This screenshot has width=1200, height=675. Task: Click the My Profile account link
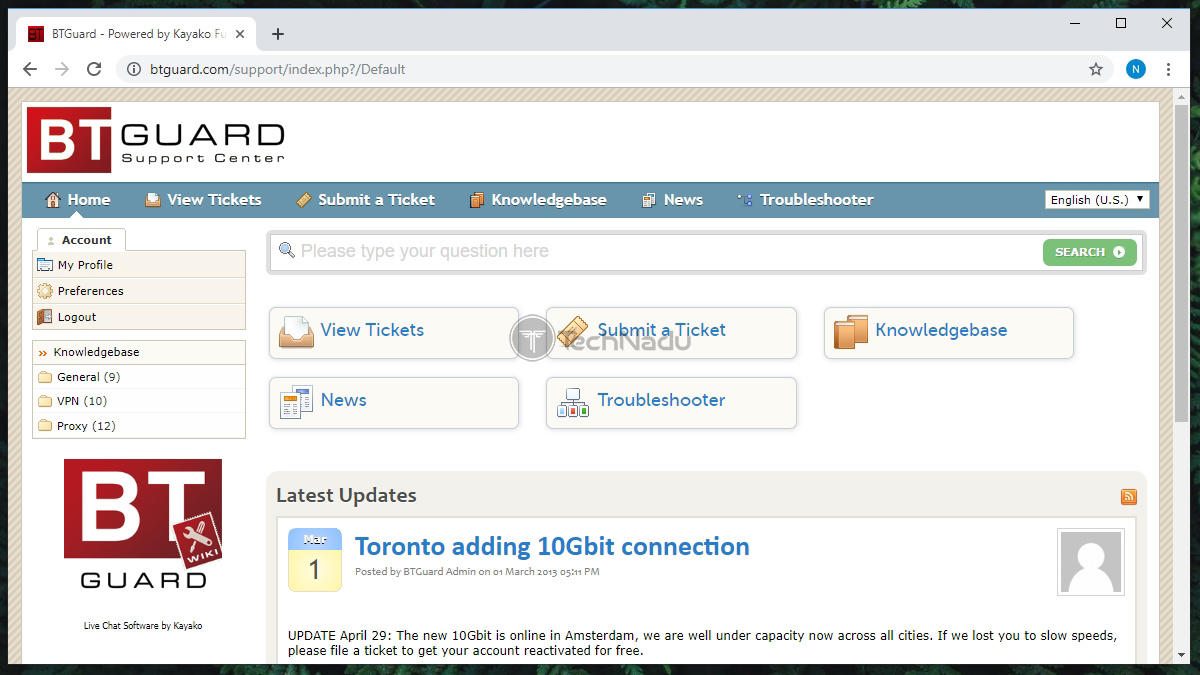tap(85, 265)
